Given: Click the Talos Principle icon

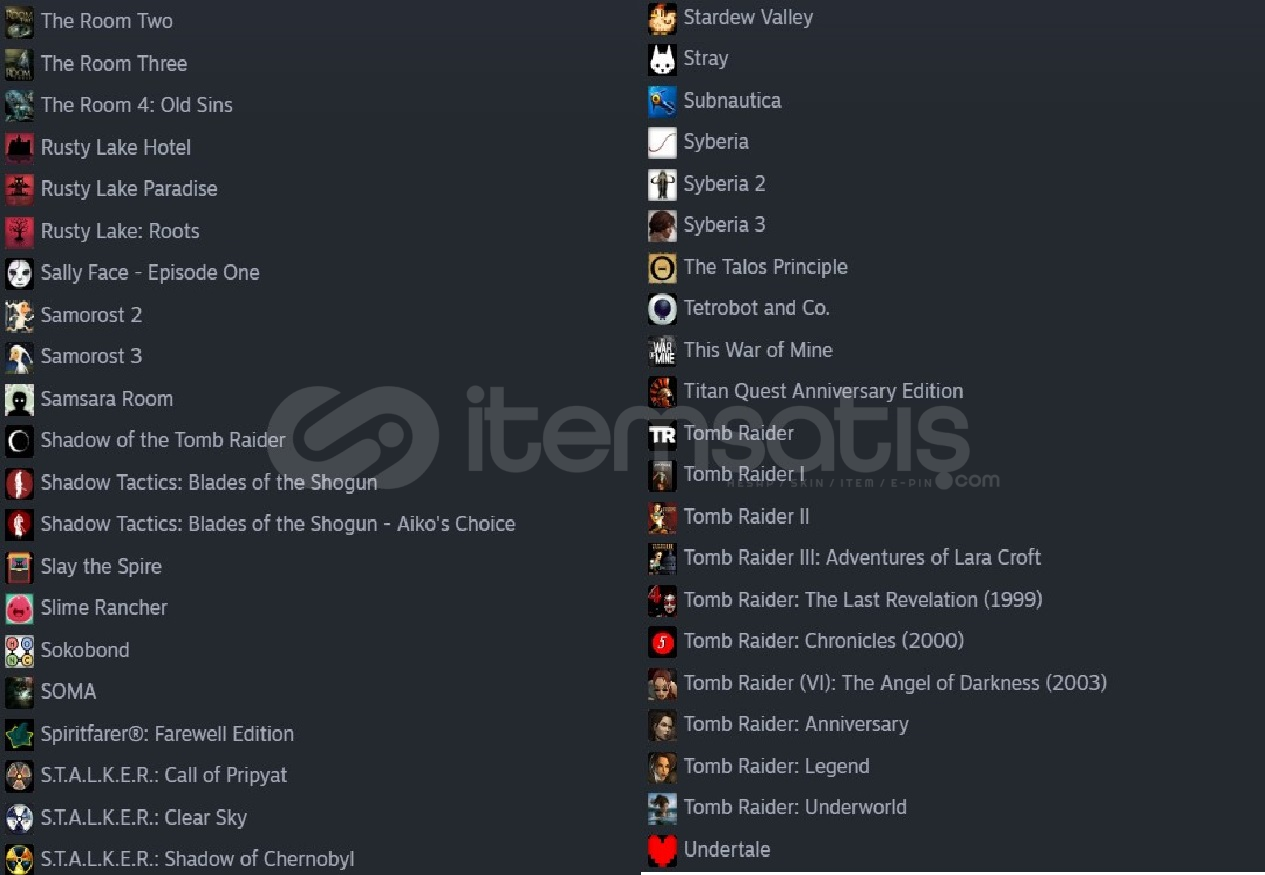Looking at the screenshot, I should (662, 267).
